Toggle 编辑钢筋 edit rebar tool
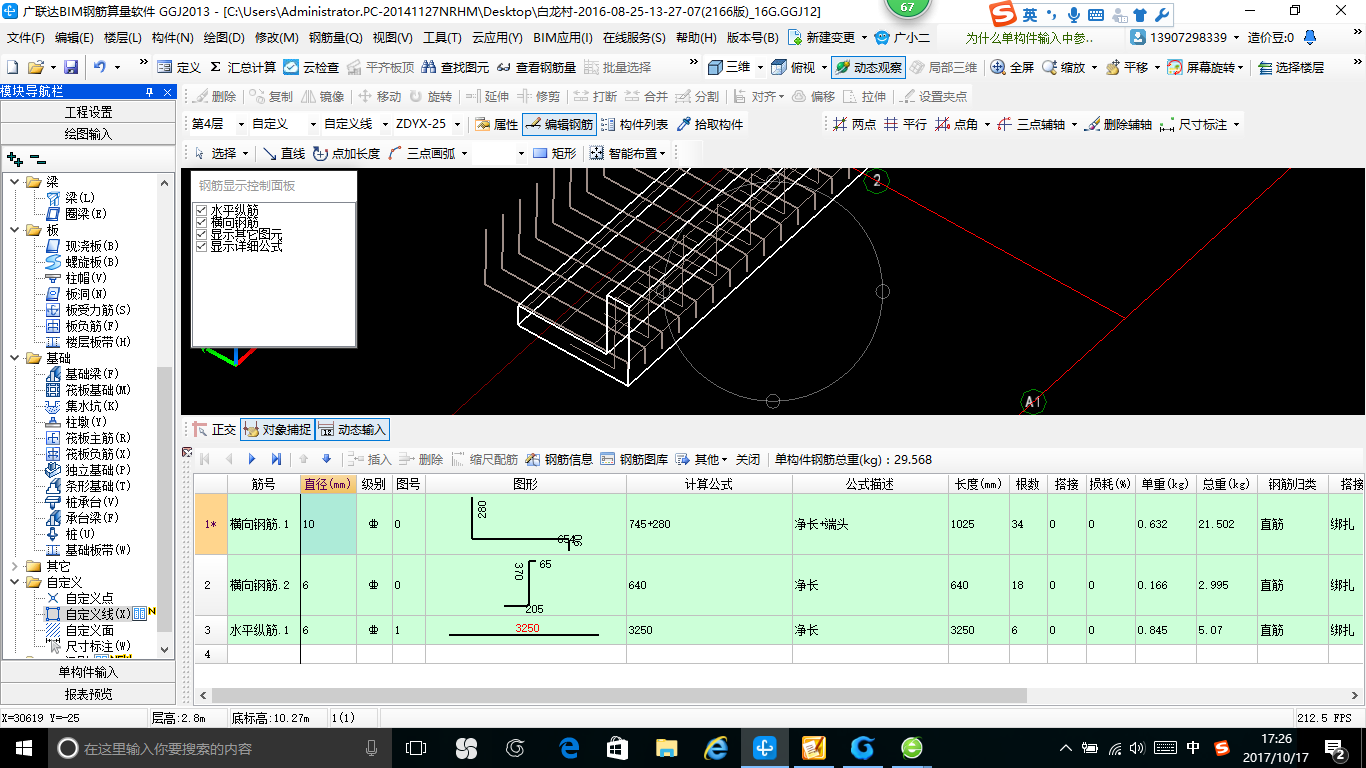Viewport: 1366px width, 768px height. tap(559, 124)
